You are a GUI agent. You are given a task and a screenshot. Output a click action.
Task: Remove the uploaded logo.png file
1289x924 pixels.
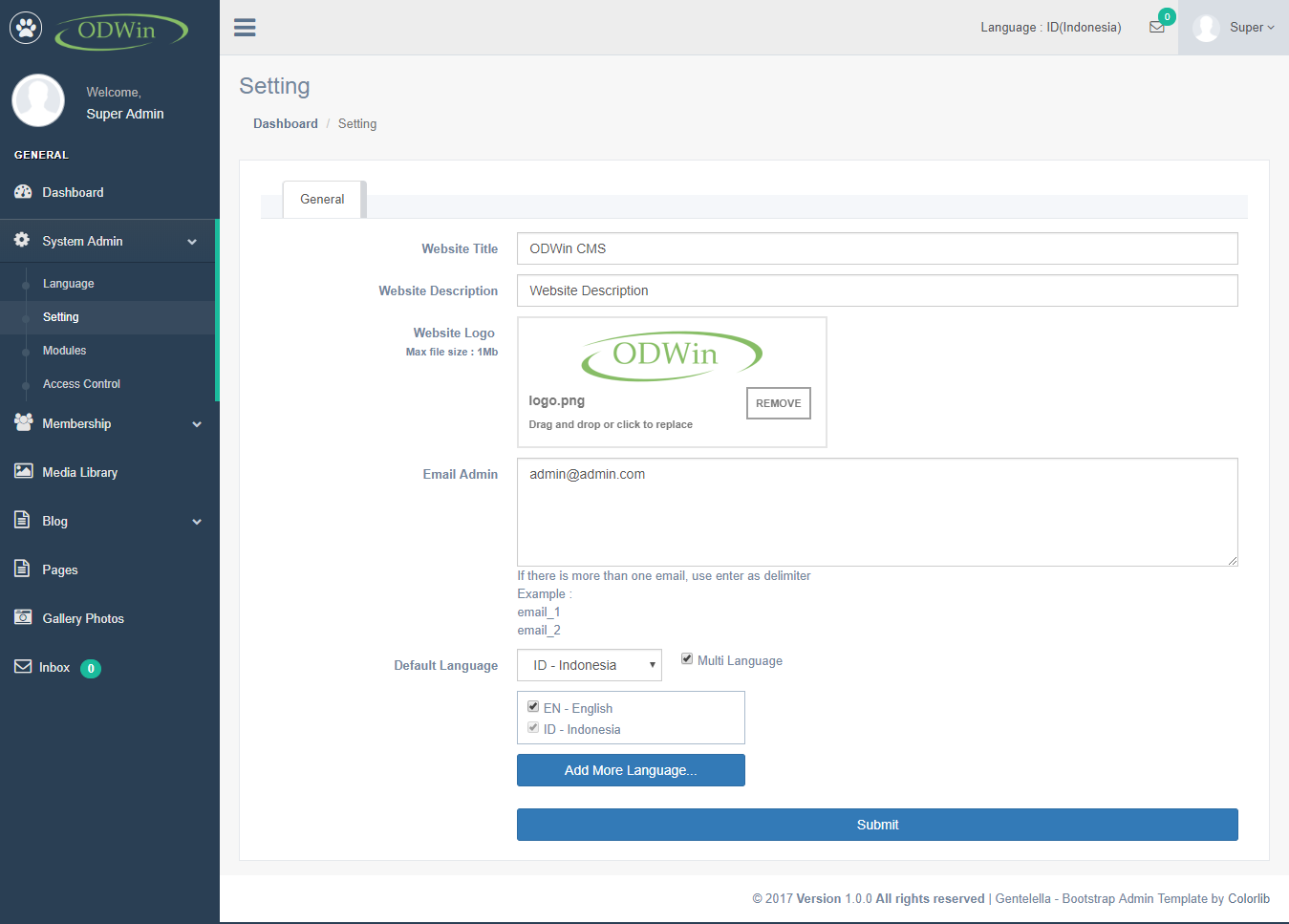pyautogui.click(x=778, y=403)
